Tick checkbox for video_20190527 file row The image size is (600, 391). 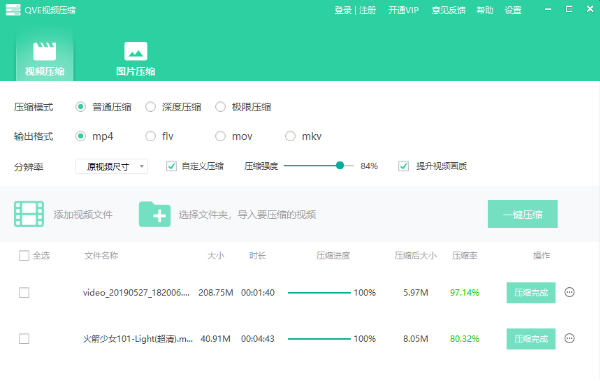pyautogui.click(x=24, y=293)
